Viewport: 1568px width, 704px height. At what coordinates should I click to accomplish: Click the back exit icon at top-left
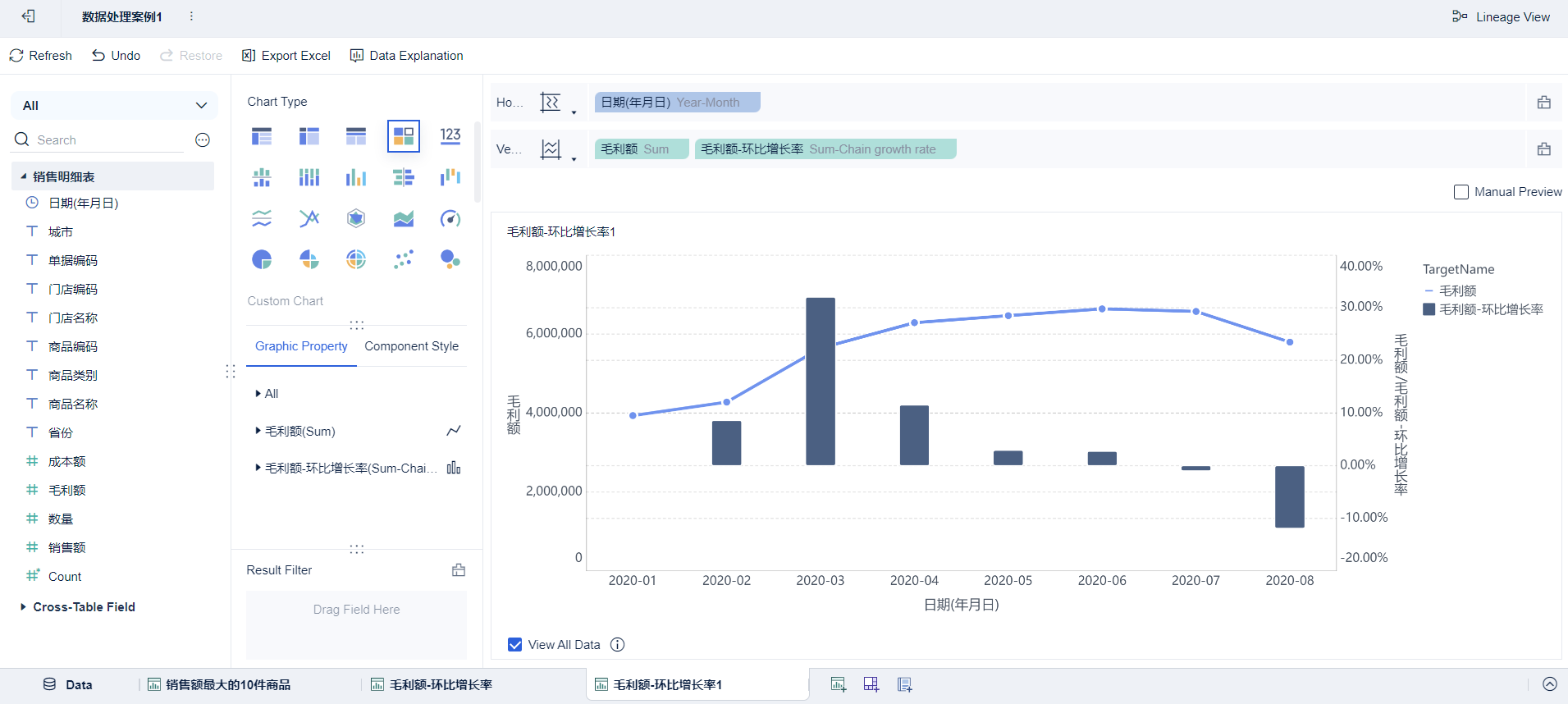click(29, 16)
